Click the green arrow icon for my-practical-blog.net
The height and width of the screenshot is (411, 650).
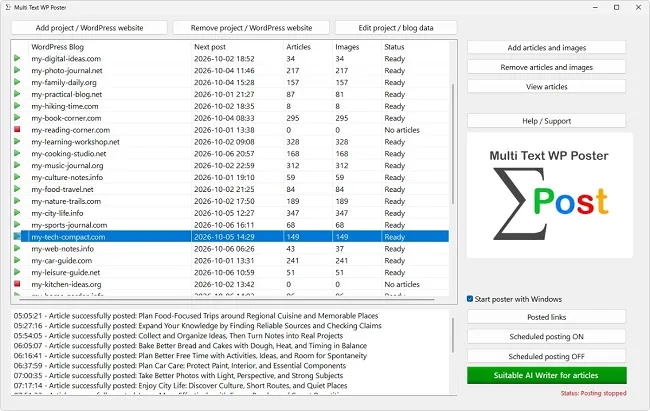coord(17,94)
